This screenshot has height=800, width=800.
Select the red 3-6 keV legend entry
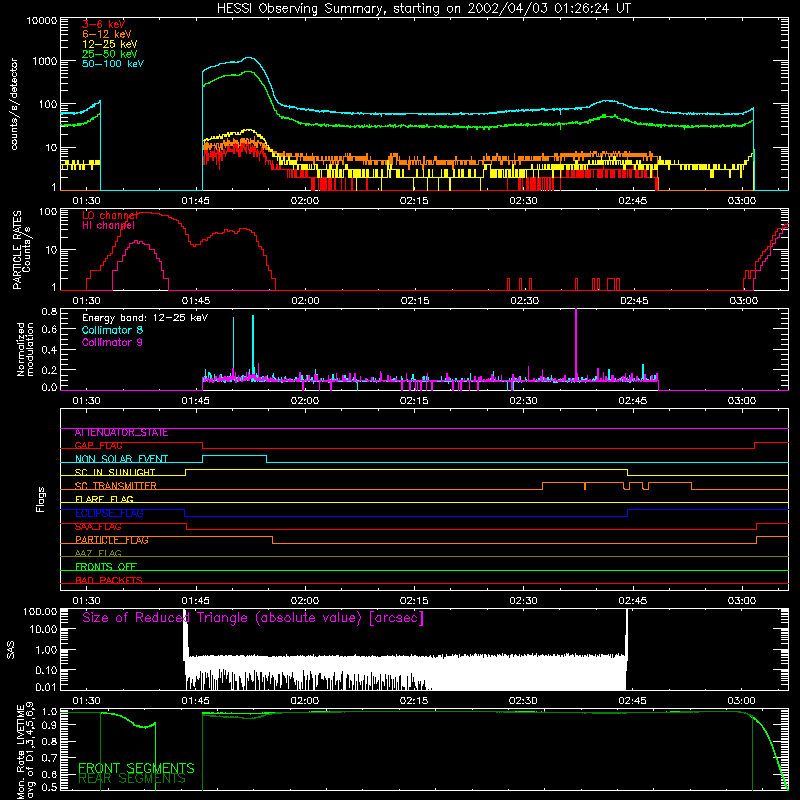(104, 24)
